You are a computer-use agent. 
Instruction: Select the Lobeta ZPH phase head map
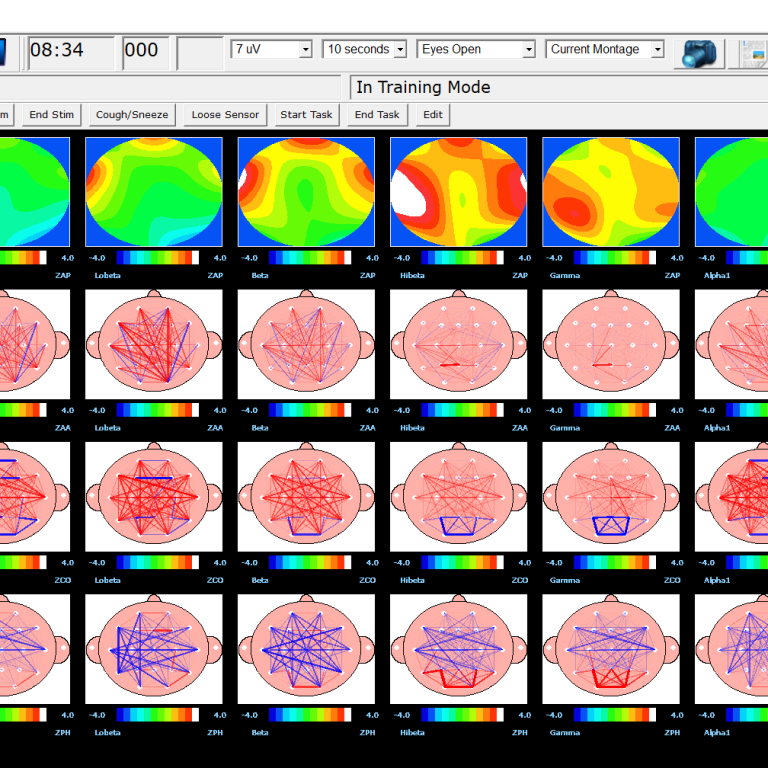click(x=154, y=649)
